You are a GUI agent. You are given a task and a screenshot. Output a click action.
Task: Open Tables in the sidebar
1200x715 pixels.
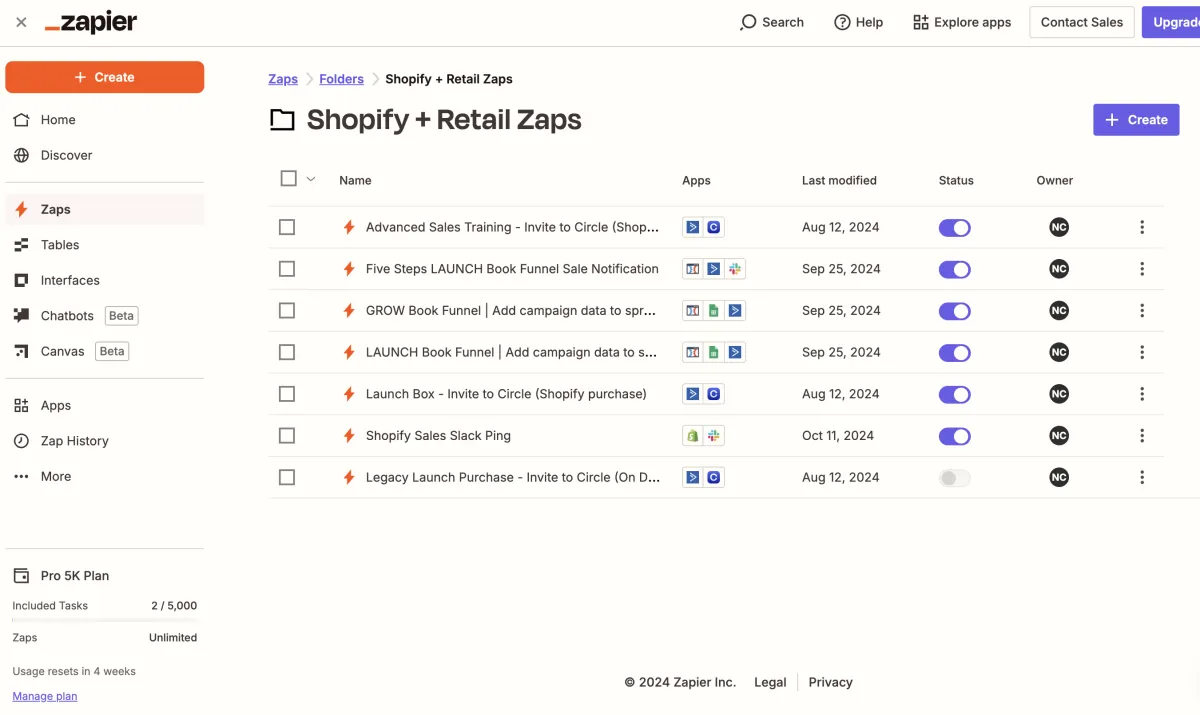tap(105, 245)
